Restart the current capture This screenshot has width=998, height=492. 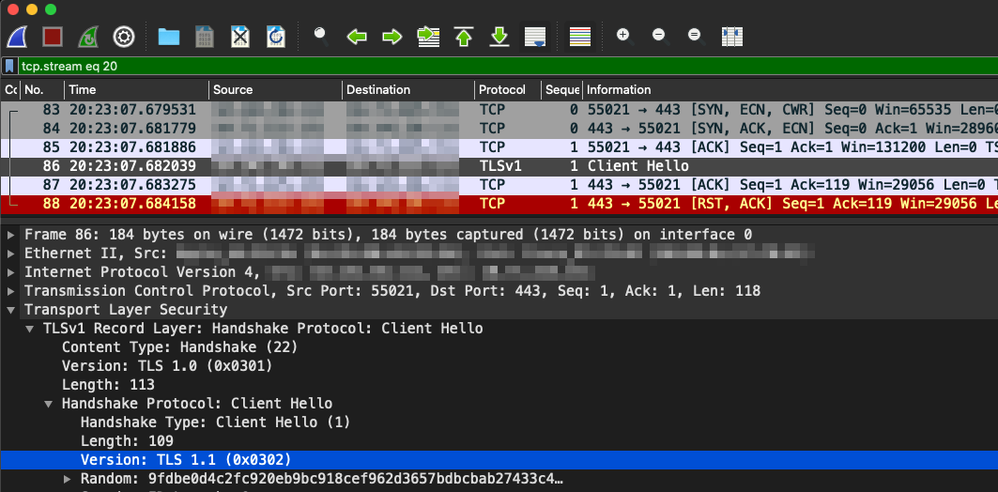click(88, 37)
